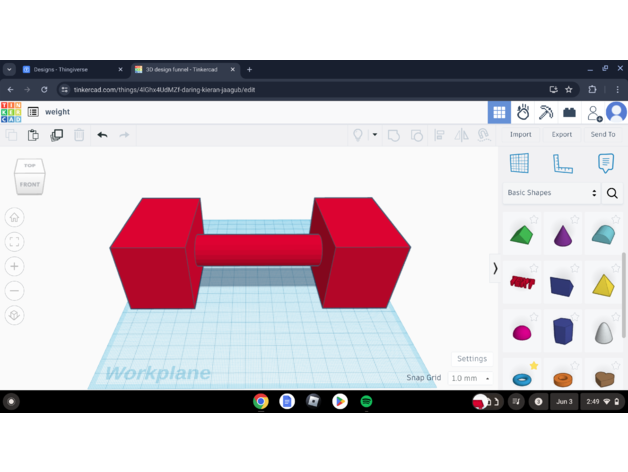Image resolution: width=628 pixels, height=472 pixels.
Task: Click Fit all in view icon
Action: [x=14, y=241]
